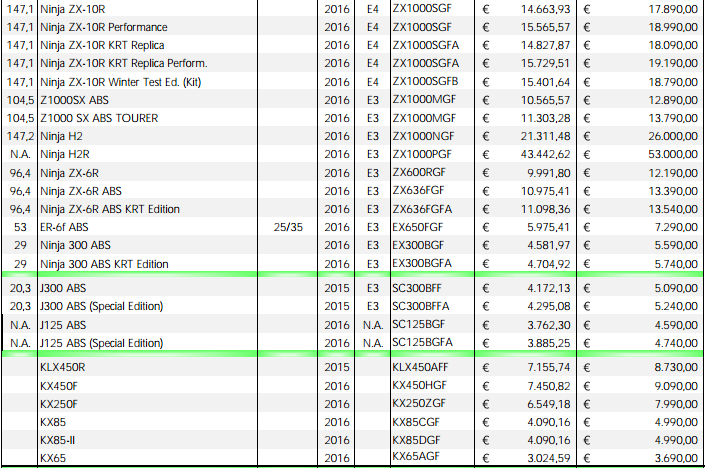Select the 147,2 power value cell
The image size is (705, 468).
20,136
